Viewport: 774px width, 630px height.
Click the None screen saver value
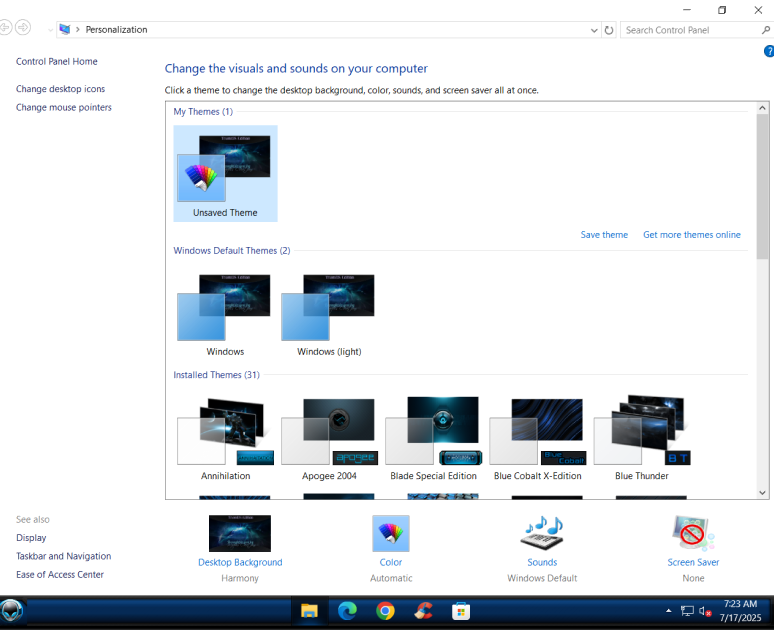click(693, 578)
